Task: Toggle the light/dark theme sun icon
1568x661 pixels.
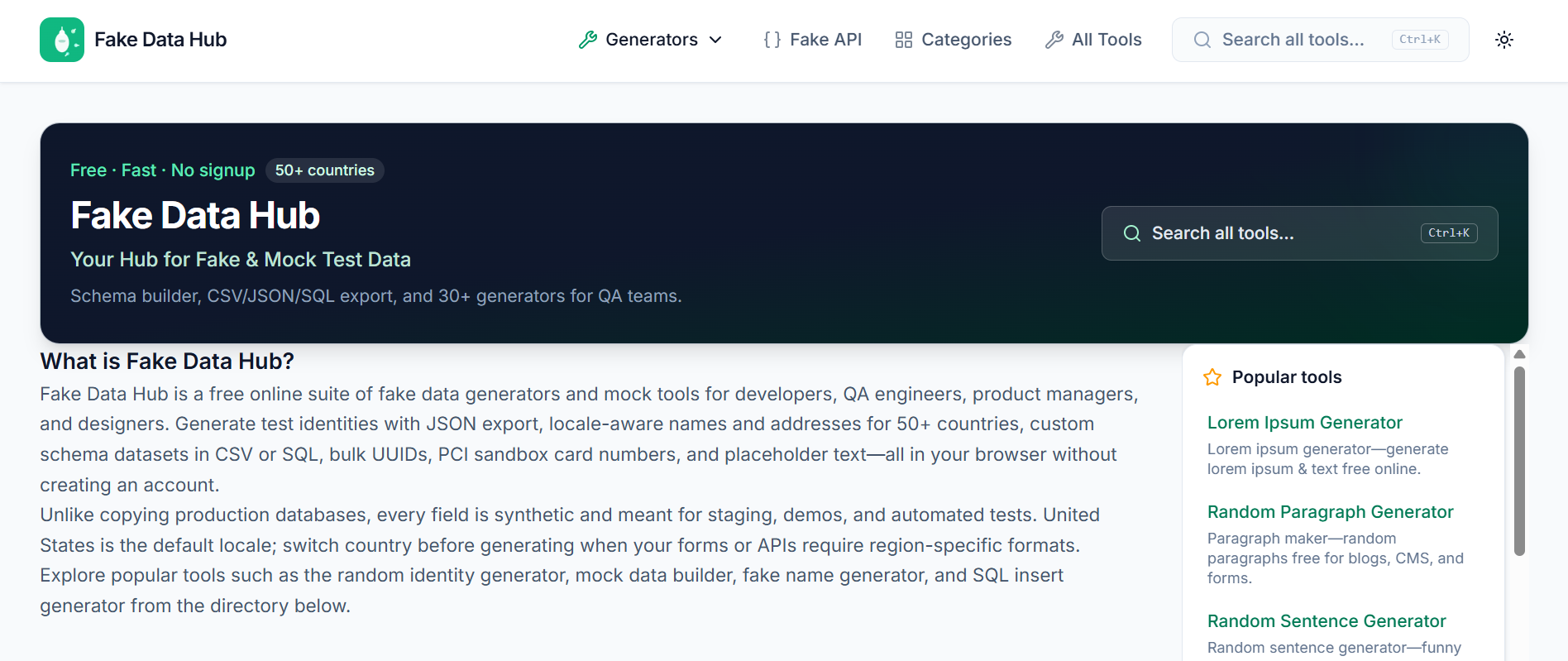Action: pyautogui.click(x=1504, y=40)
